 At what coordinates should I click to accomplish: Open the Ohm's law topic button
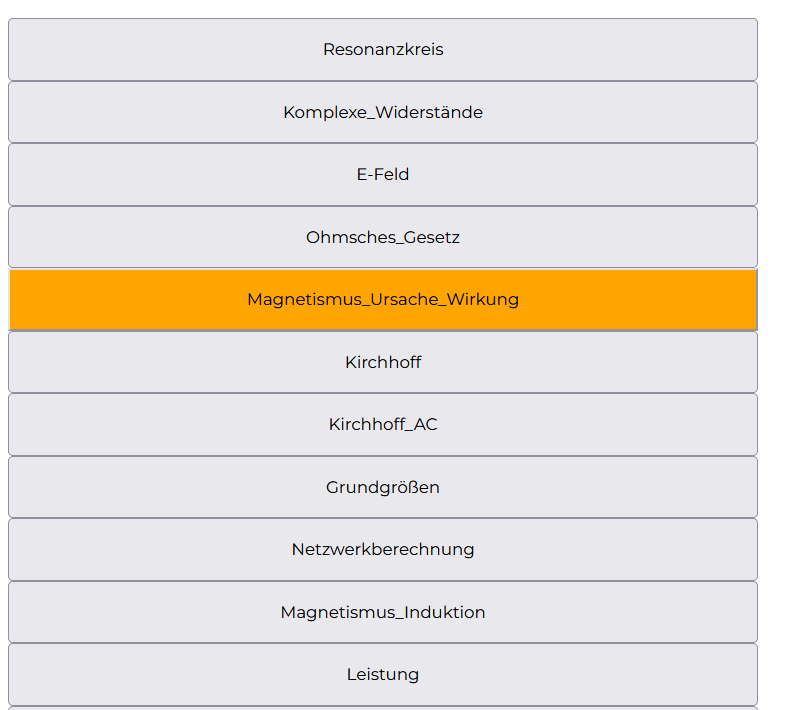point(383,237)
